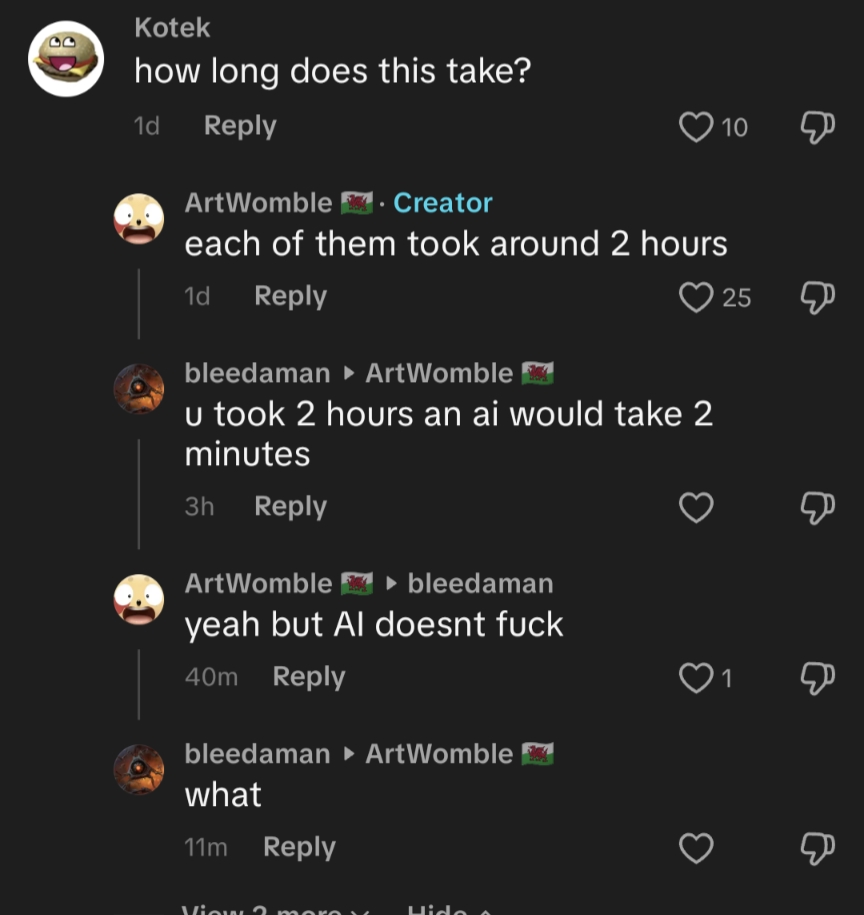Dislike ArtWomble's 40m-old reply
The height and width of the screenshot is (915, 864).
[818, 678]
